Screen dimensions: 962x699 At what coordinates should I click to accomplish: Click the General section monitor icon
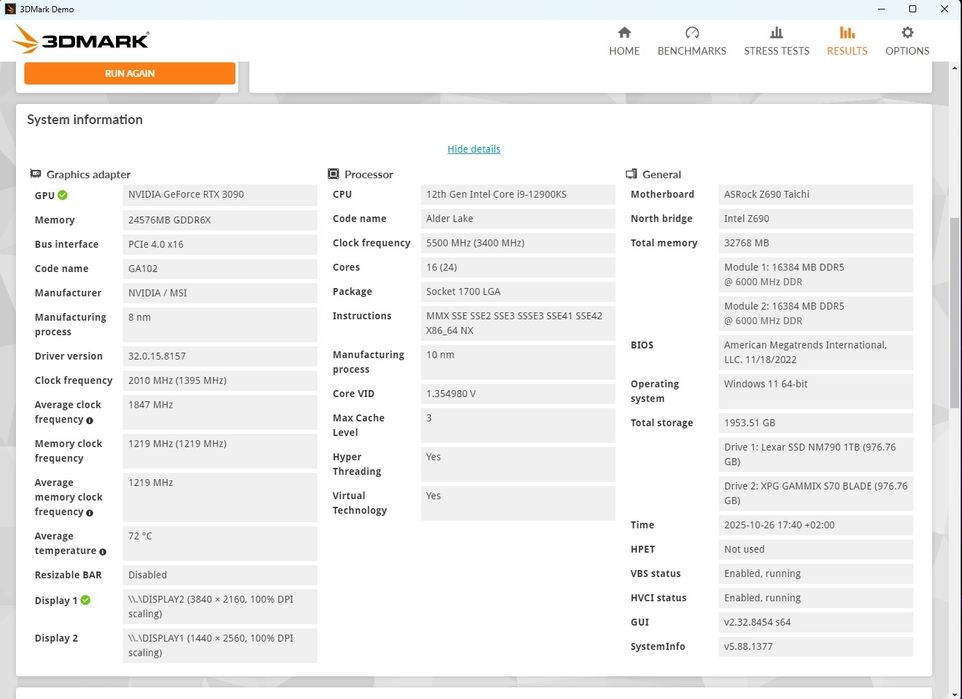coord(631,174)
